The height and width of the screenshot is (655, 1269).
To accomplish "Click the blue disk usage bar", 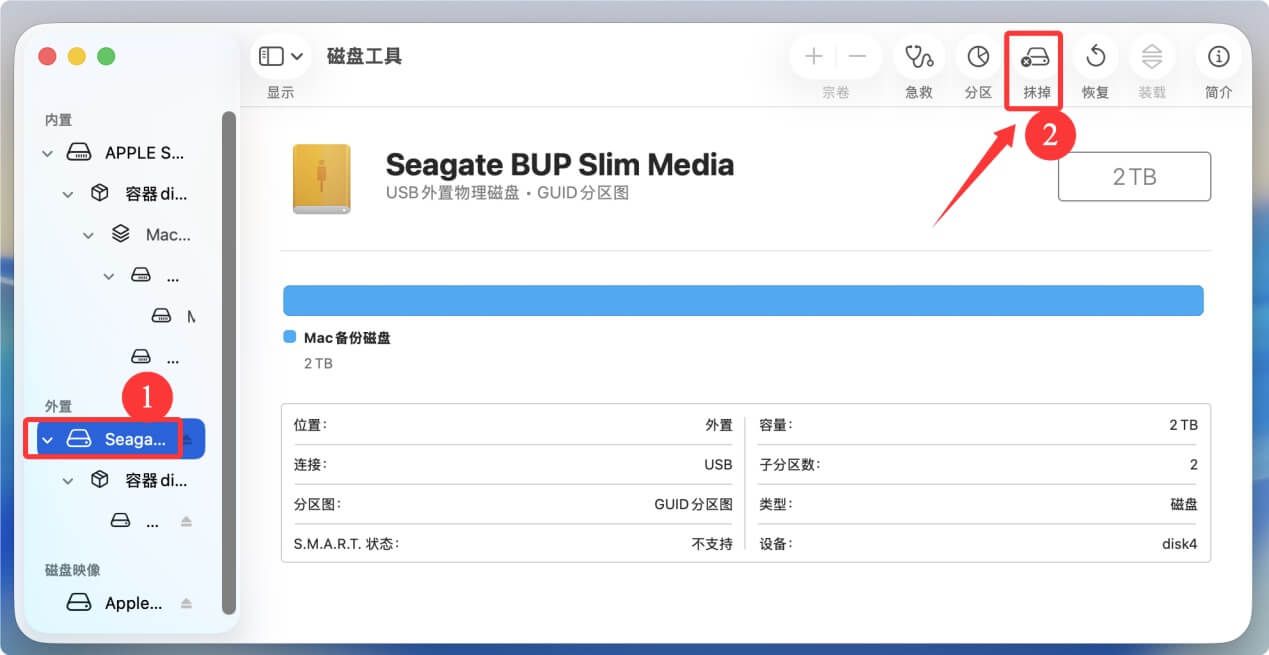I will [x=742, y=301].
